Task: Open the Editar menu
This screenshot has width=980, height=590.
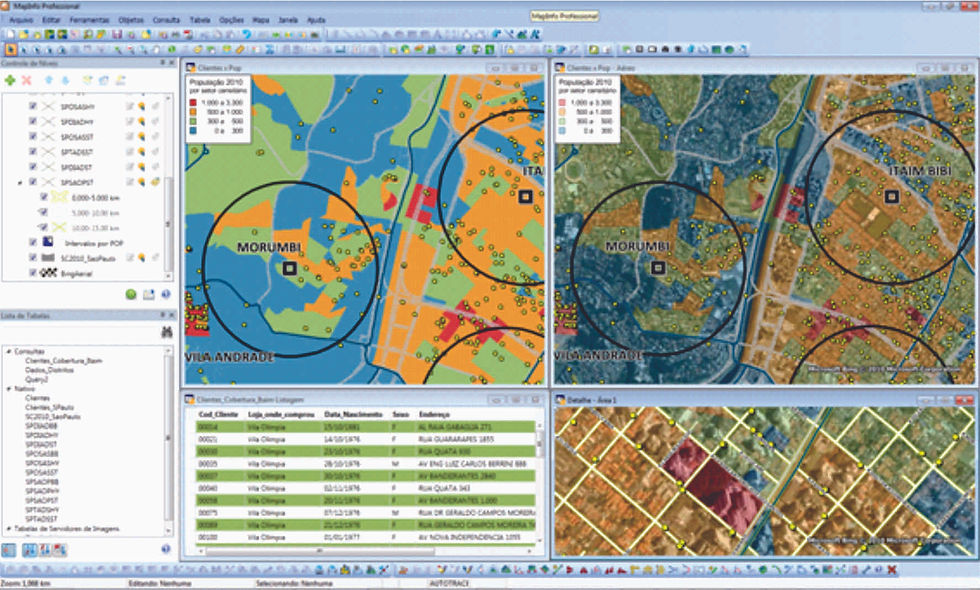Action: pyautogui.click(x=51, y=20)
